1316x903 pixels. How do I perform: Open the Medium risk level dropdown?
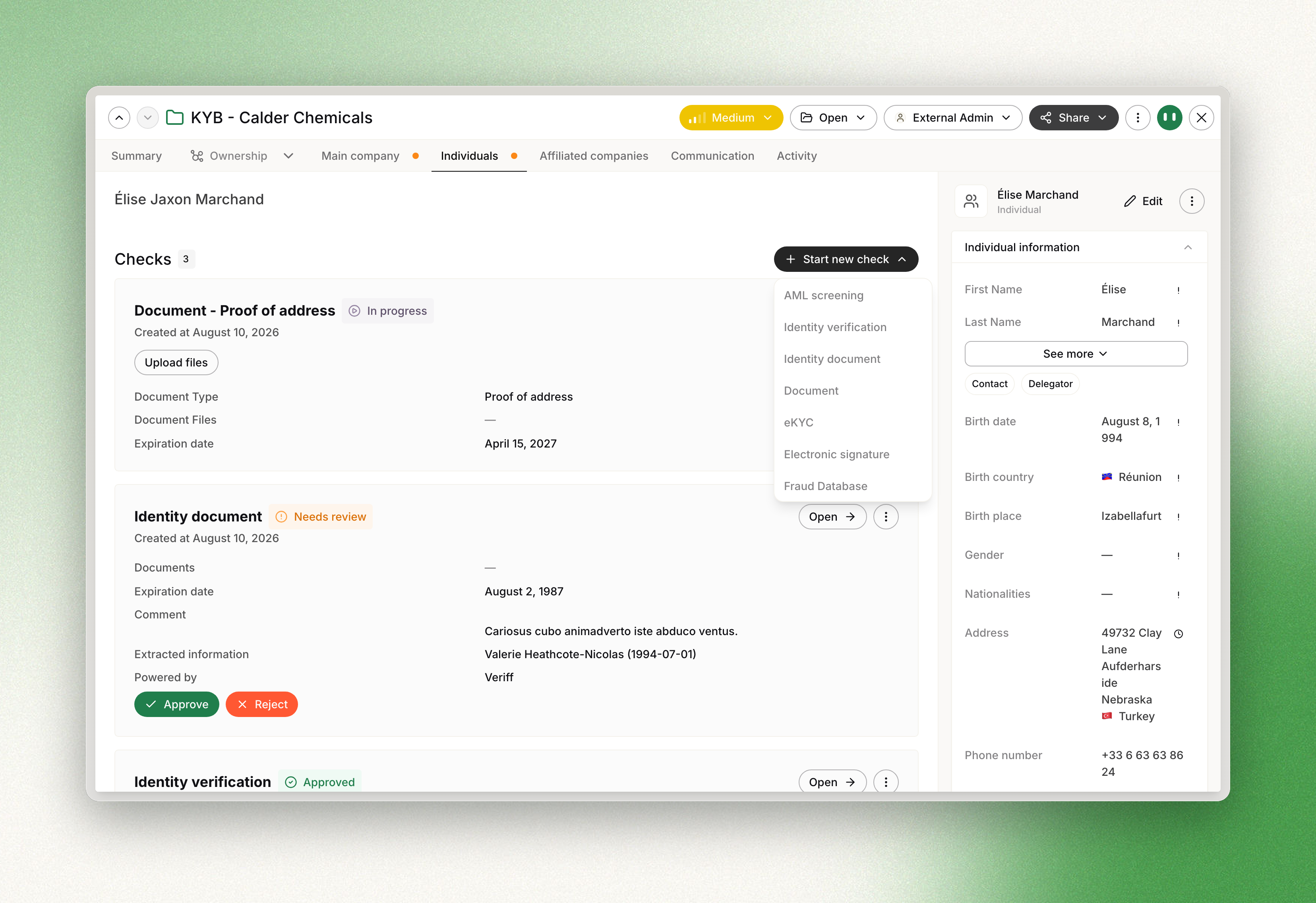click(x=730, y=118)
